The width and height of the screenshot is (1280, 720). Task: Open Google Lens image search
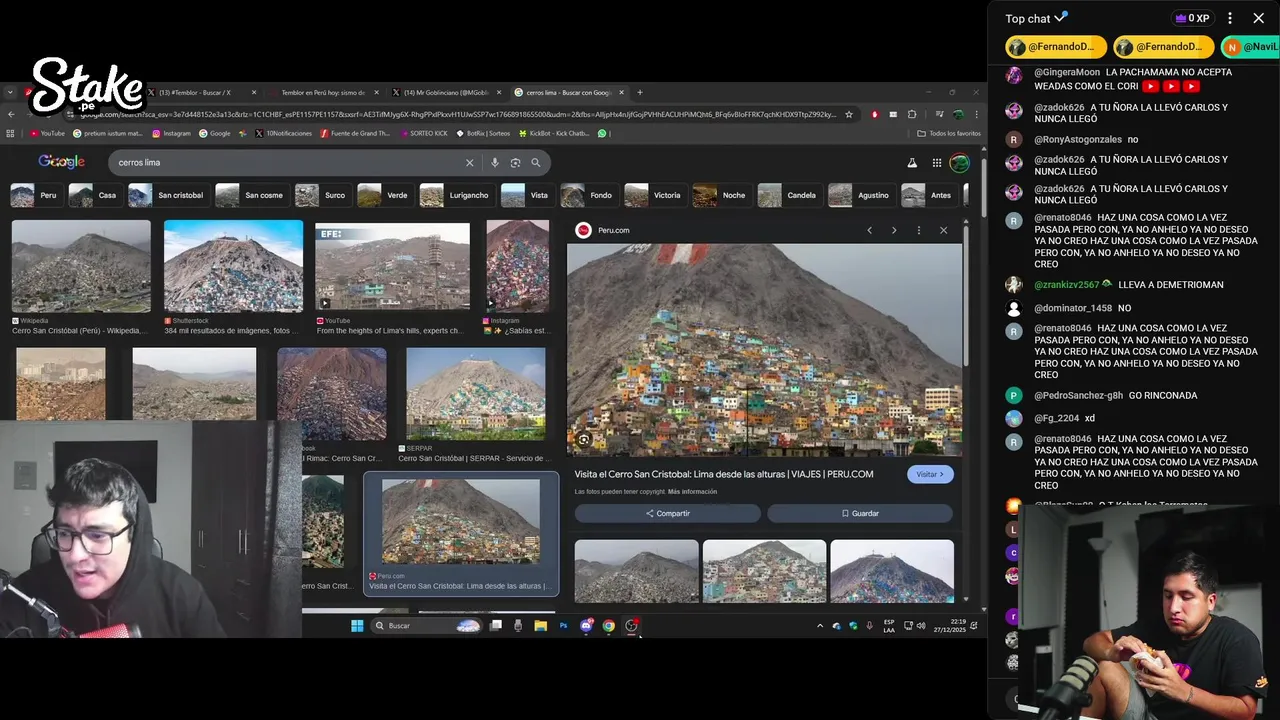(x=515, y=163)
